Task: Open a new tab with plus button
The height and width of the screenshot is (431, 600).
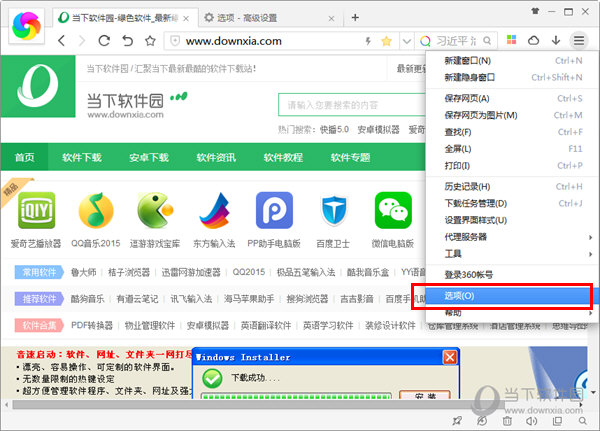Action: coord(355,18)
